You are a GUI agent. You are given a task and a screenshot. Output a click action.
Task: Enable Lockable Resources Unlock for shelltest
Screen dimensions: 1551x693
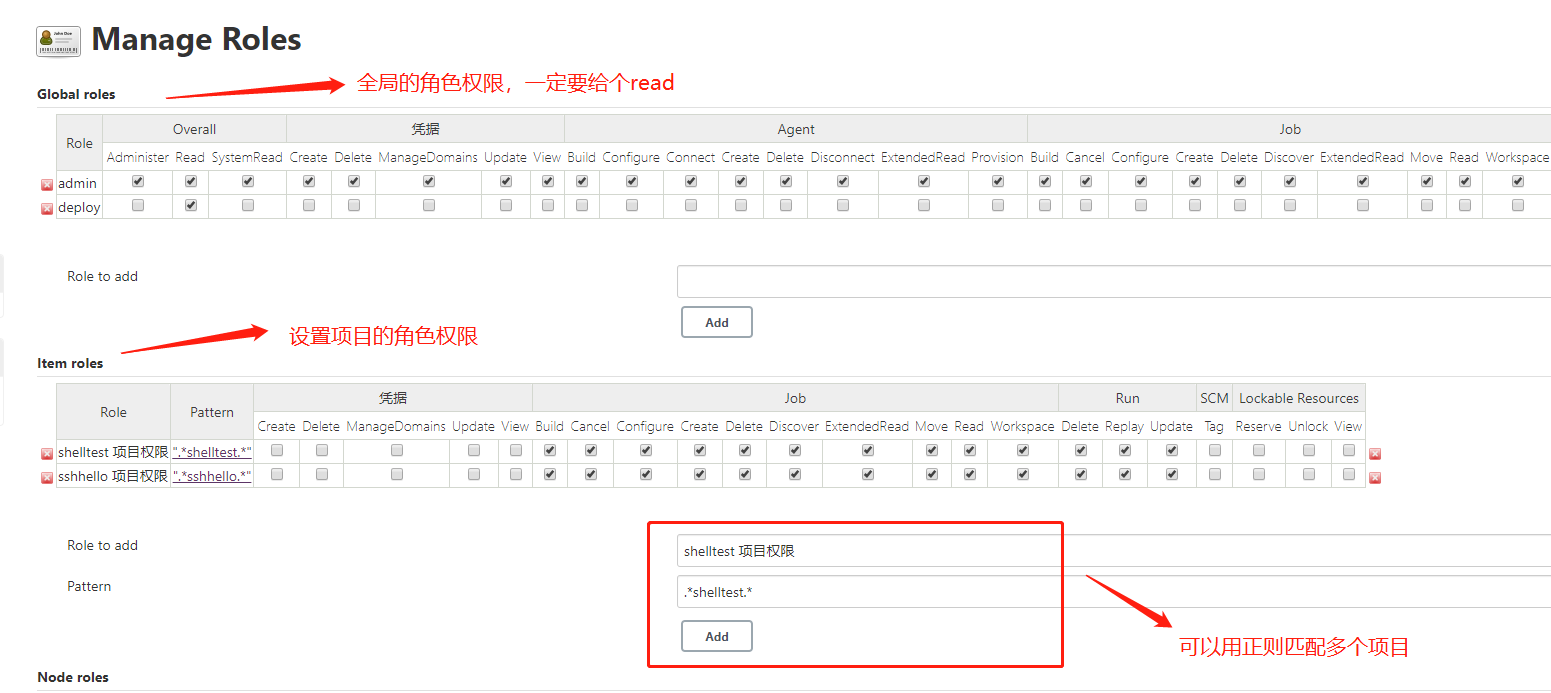click(x=1308, y=450)
